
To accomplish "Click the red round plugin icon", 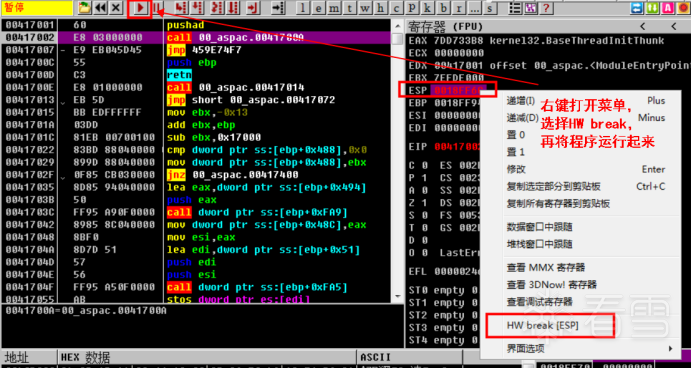I will click(x=684, y=8).
